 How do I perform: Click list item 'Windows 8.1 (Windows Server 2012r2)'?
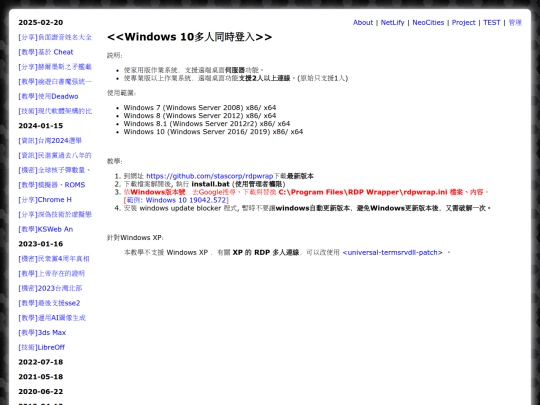click(x=207, y=124)
